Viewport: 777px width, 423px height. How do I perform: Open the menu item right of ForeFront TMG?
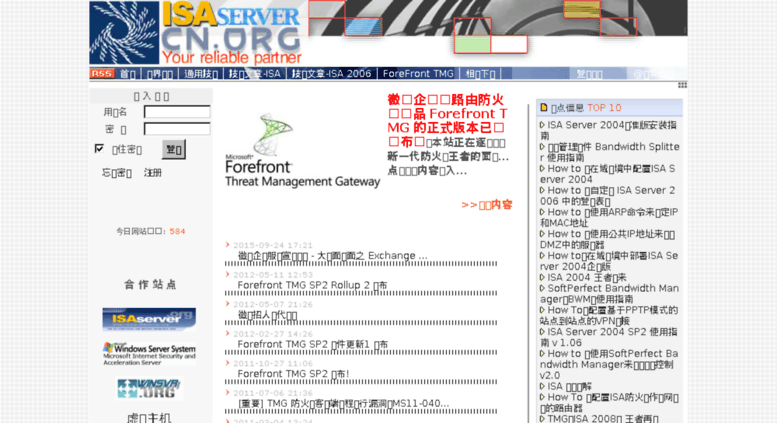coord(481,74)
